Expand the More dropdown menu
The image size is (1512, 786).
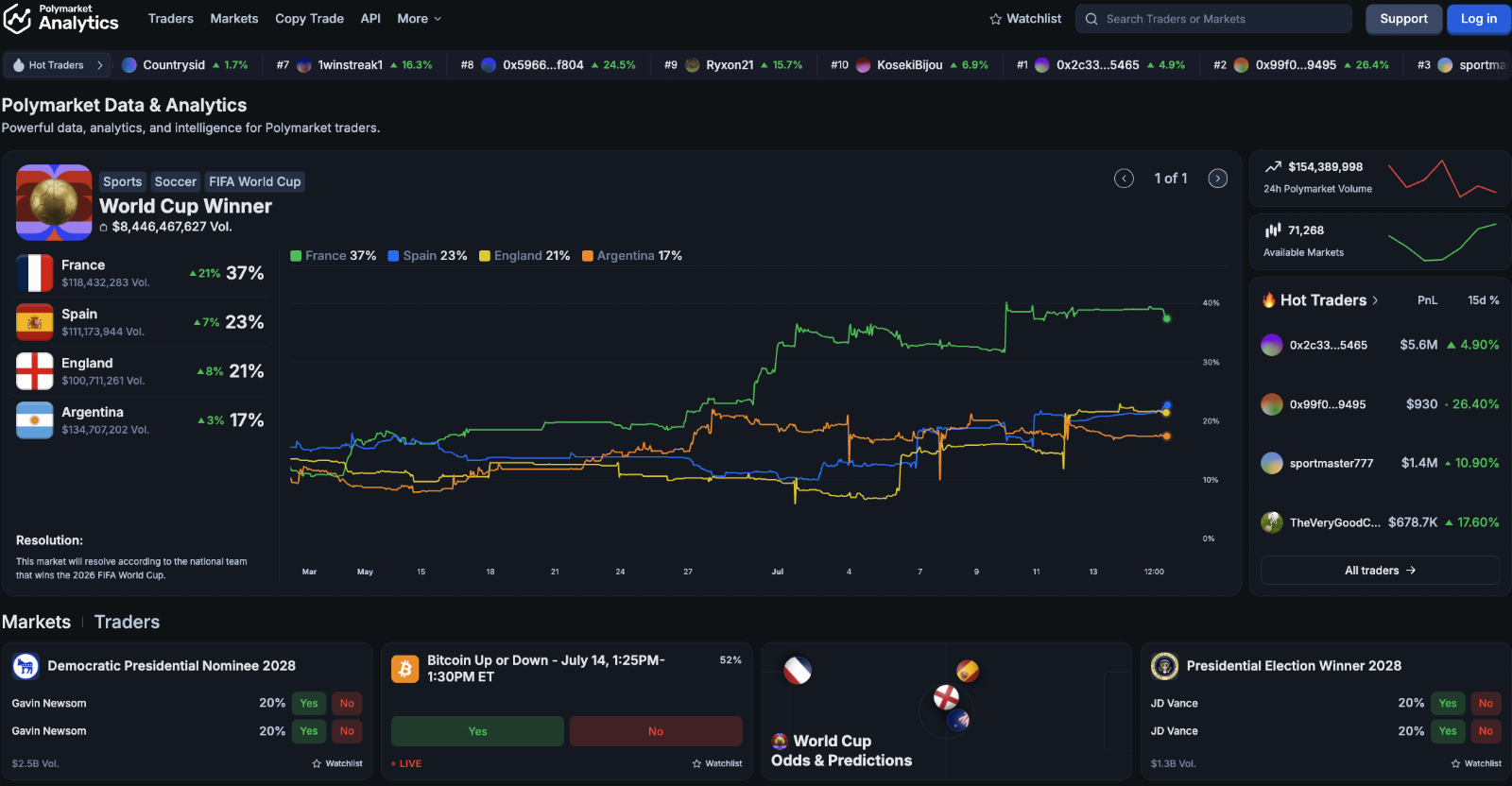[419, 19]
